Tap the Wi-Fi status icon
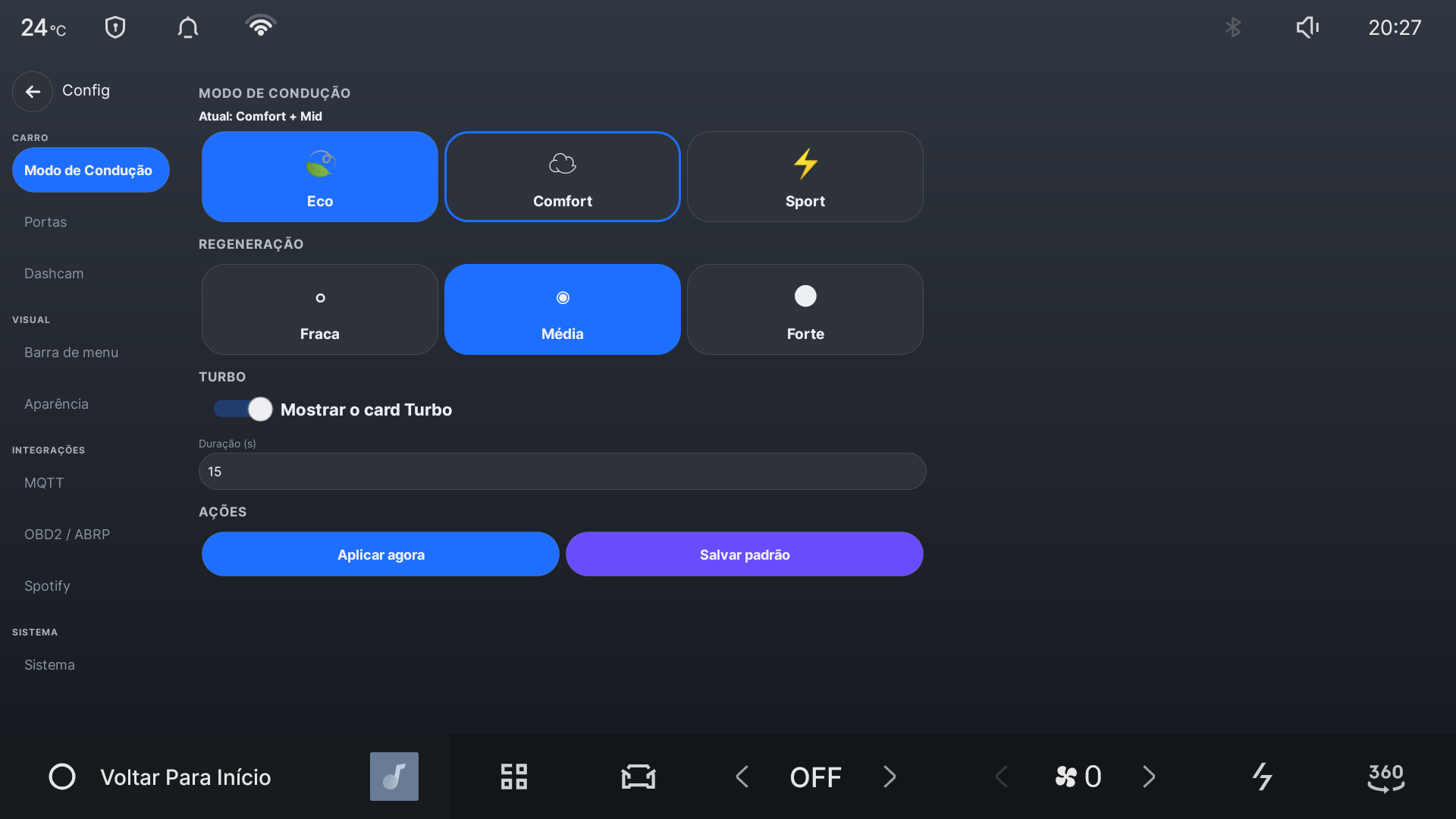The width and height of the screenshot is (1456, 819). coord(261,27)
